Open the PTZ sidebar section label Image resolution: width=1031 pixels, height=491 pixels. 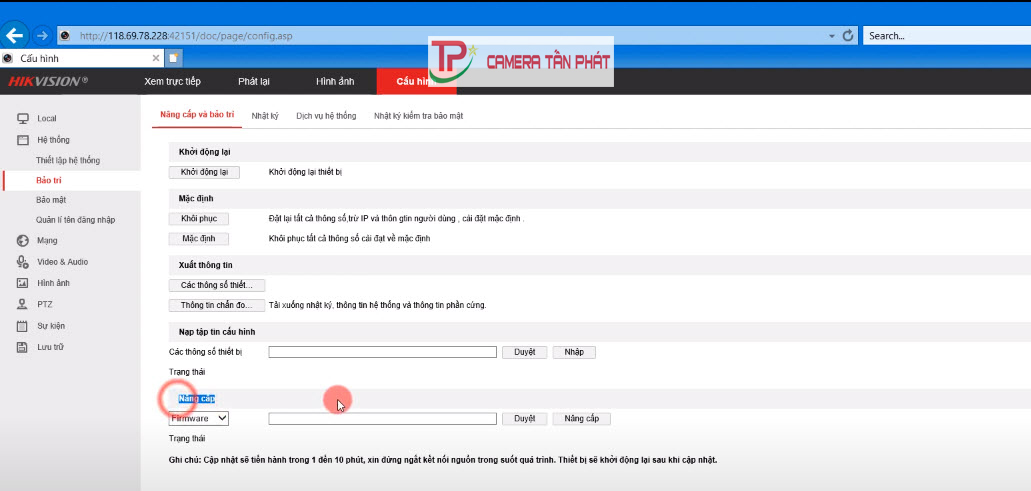click(45, 304)
